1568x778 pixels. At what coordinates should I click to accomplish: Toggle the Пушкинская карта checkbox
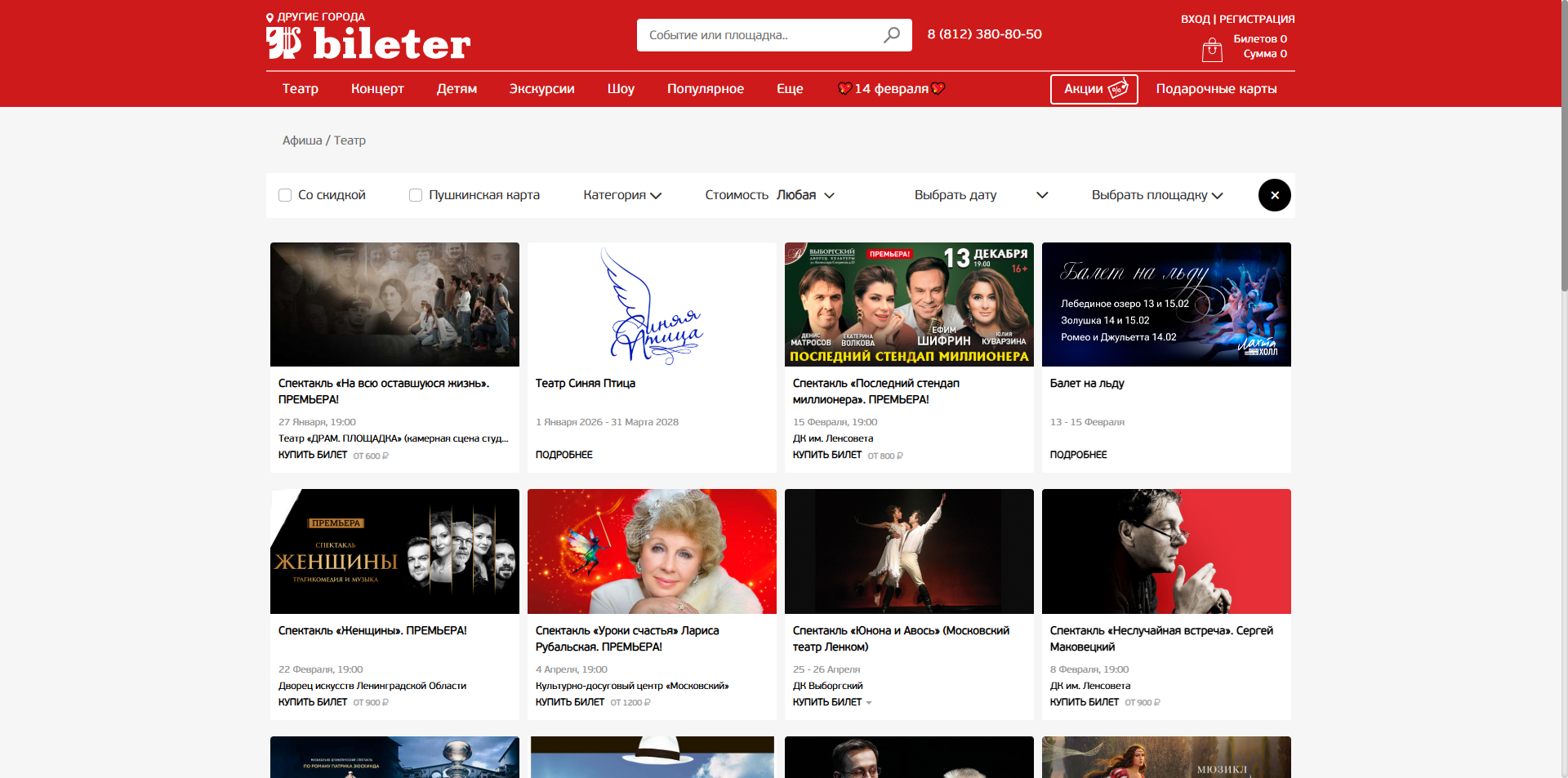click(x=416, y=195)
